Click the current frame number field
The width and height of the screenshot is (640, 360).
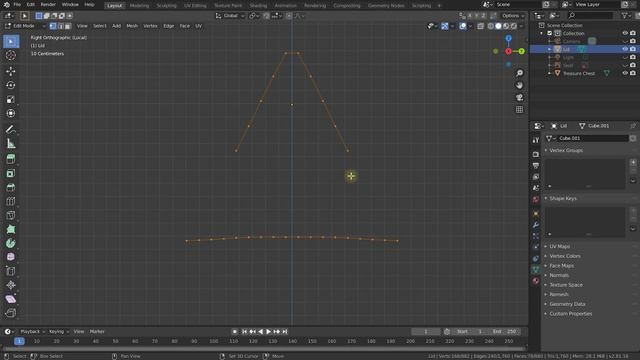(x=426, y=332)
